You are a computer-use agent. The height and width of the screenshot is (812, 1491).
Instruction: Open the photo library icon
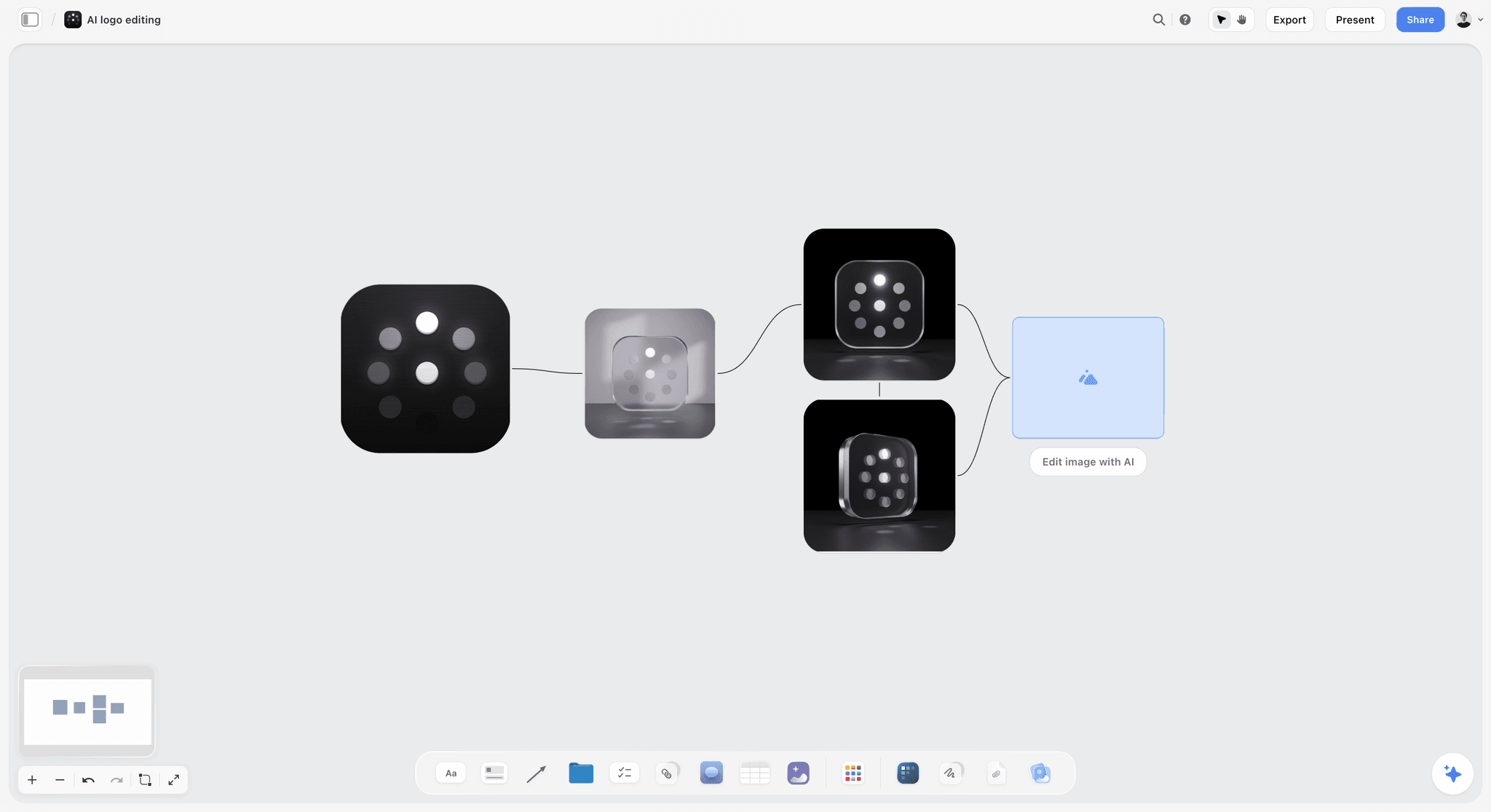tap(1041, 773)
